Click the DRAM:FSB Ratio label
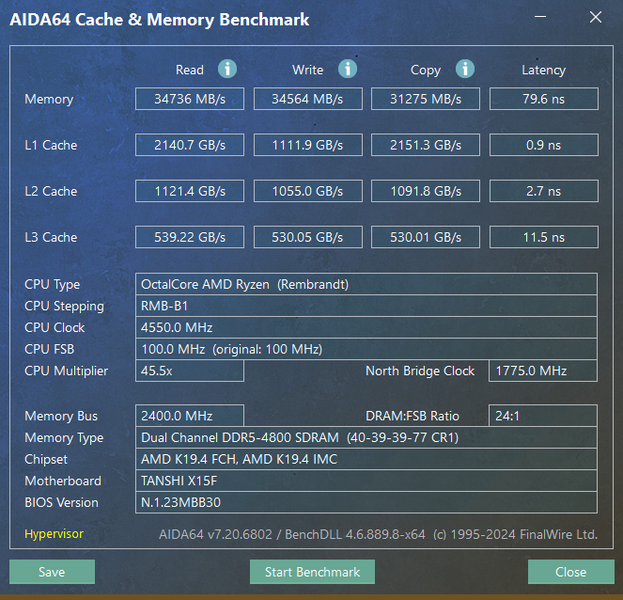 coord(412,416)
